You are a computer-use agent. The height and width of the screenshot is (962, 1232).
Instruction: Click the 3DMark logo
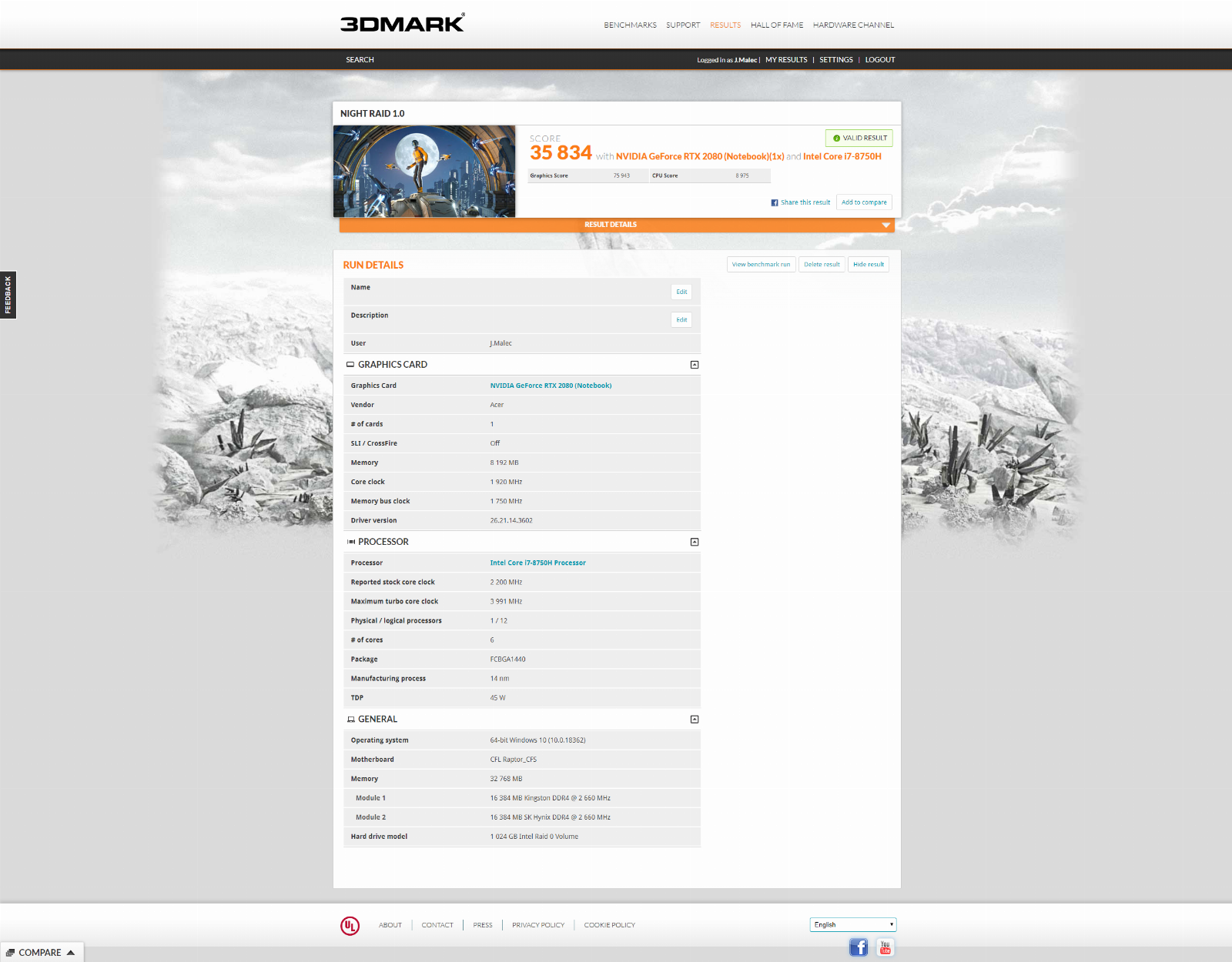403,23
